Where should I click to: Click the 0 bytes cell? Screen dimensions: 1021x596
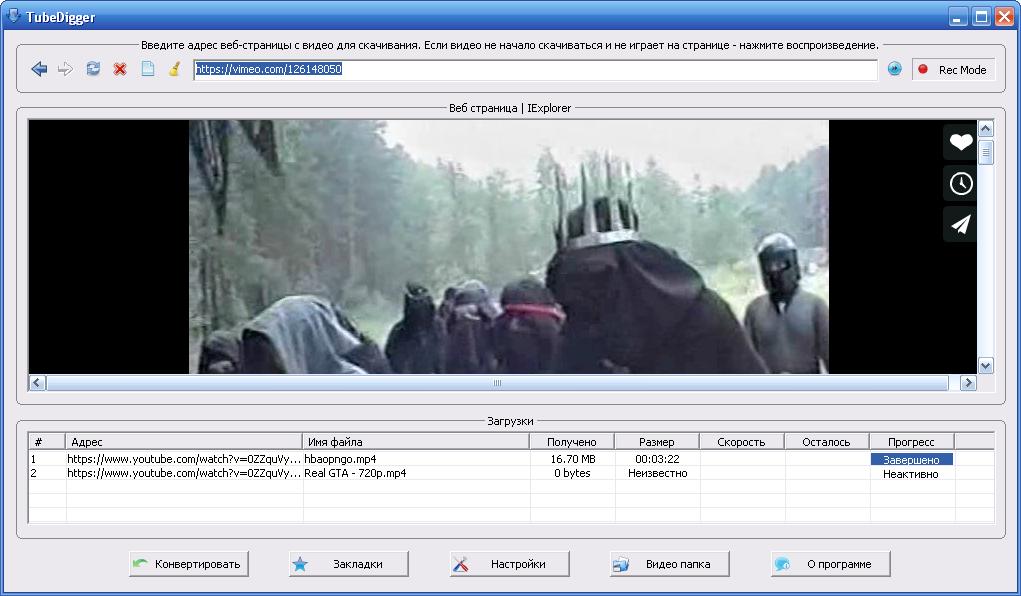coord(572,473)
